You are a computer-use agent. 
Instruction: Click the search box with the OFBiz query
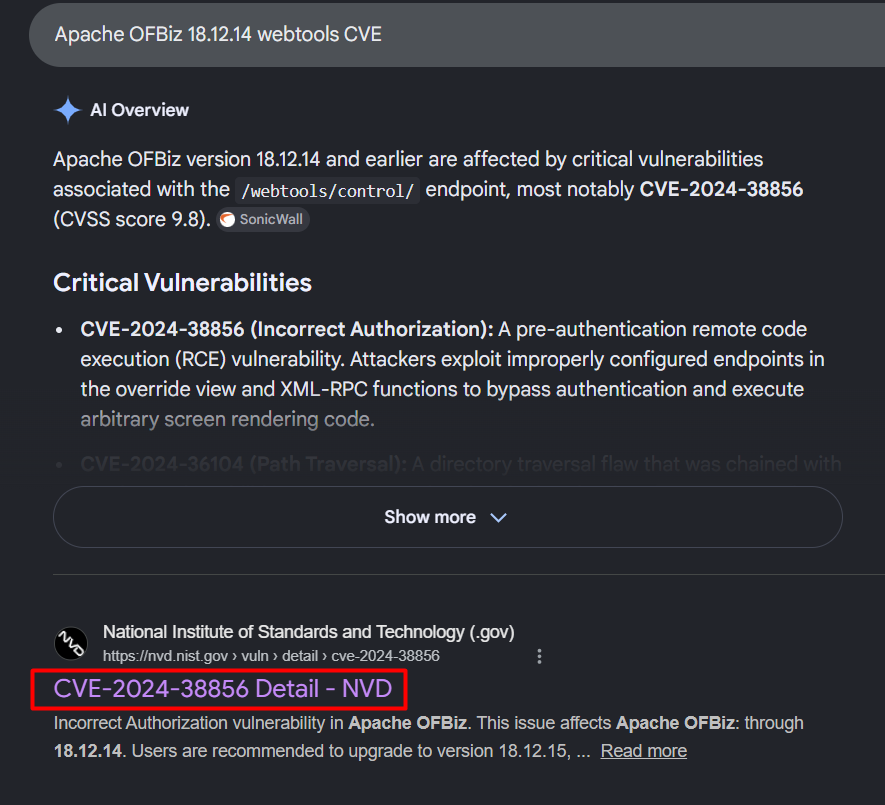click(x=457, y=34)
